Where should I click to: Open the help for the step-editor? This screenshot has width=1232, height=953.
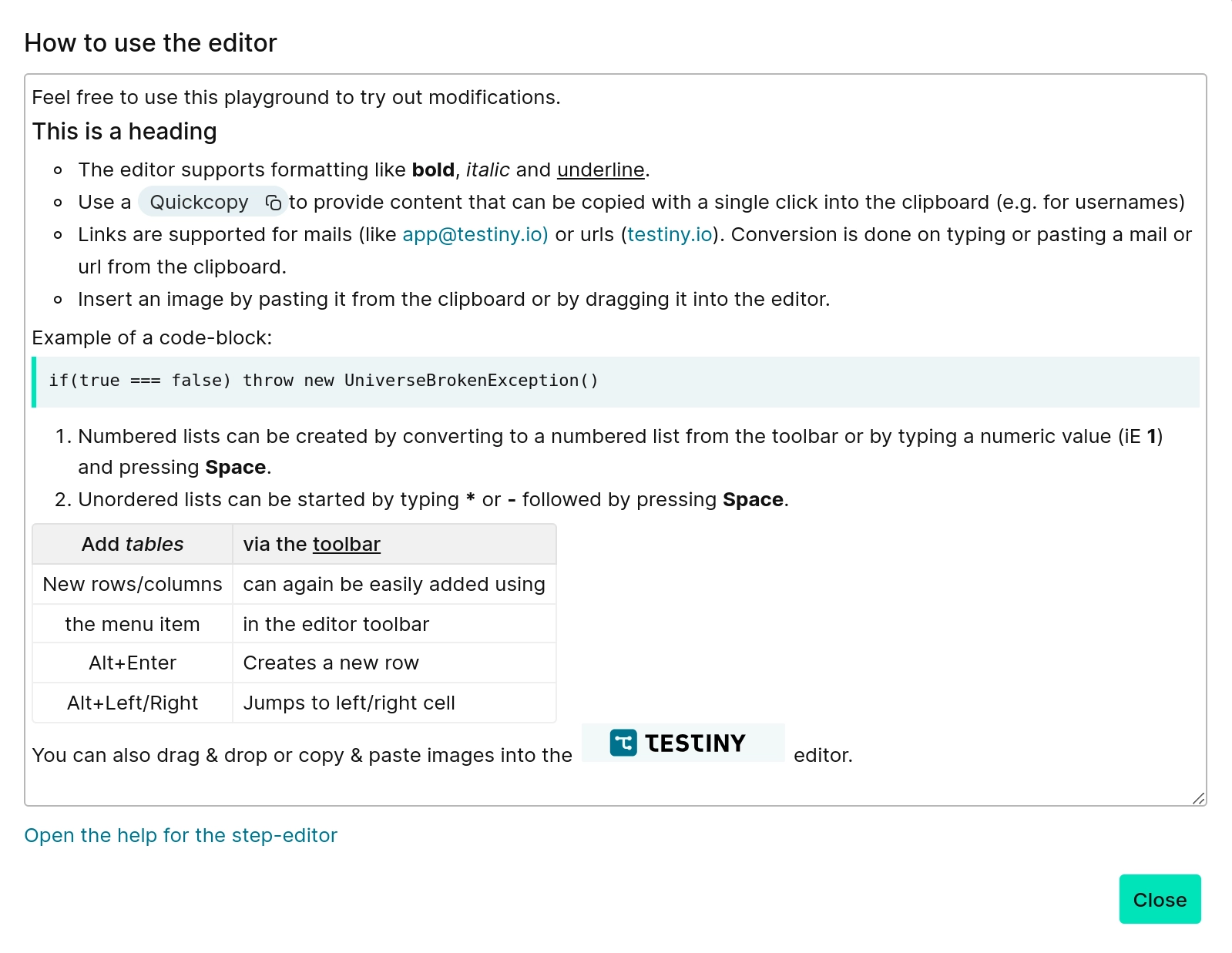click(x=180, y=836)
